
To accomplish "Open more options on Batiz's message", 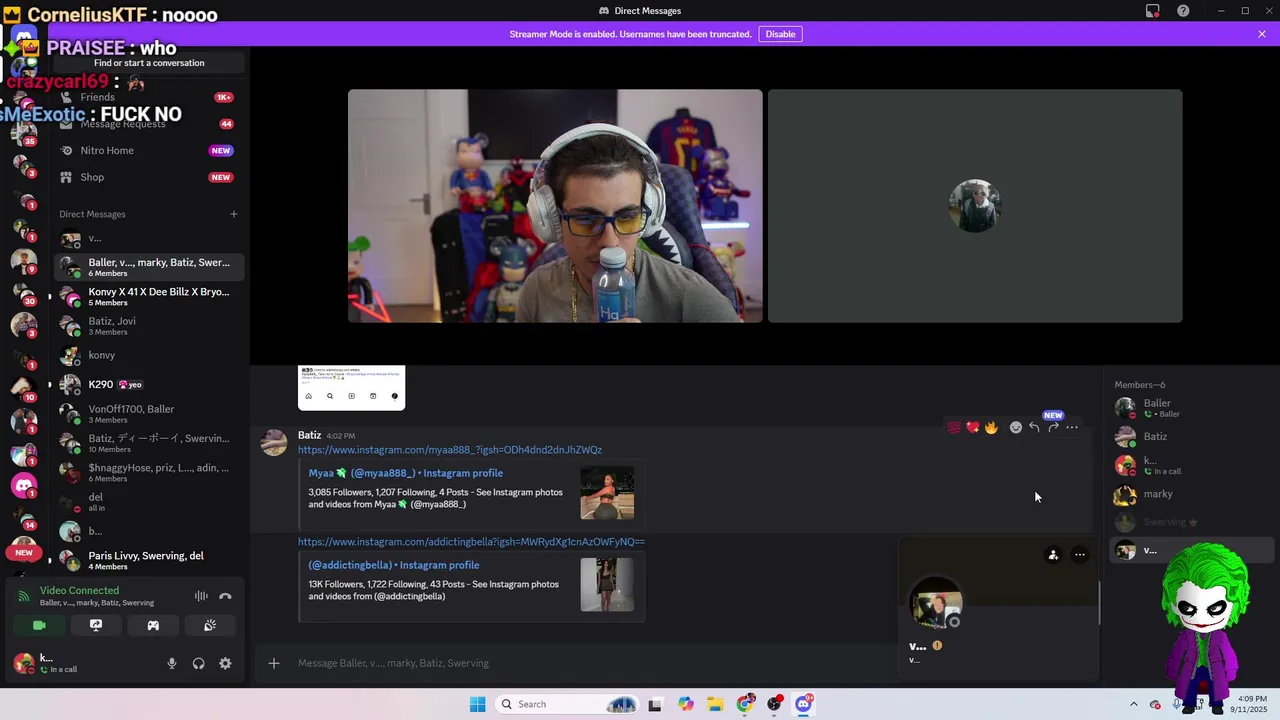I will tap(1072, 427).
